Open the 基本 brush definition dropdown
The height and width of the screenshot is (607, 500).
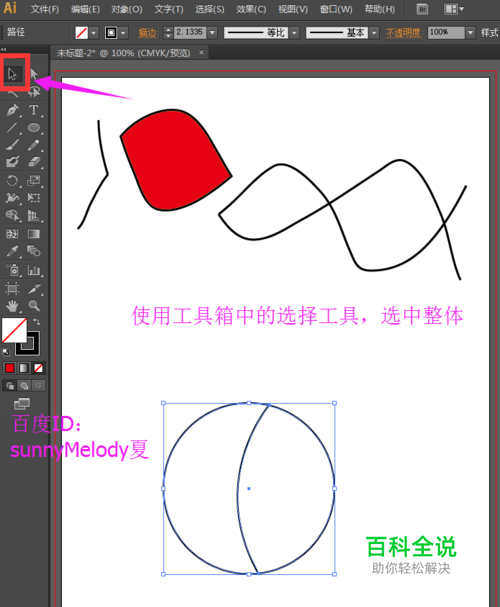374,33
